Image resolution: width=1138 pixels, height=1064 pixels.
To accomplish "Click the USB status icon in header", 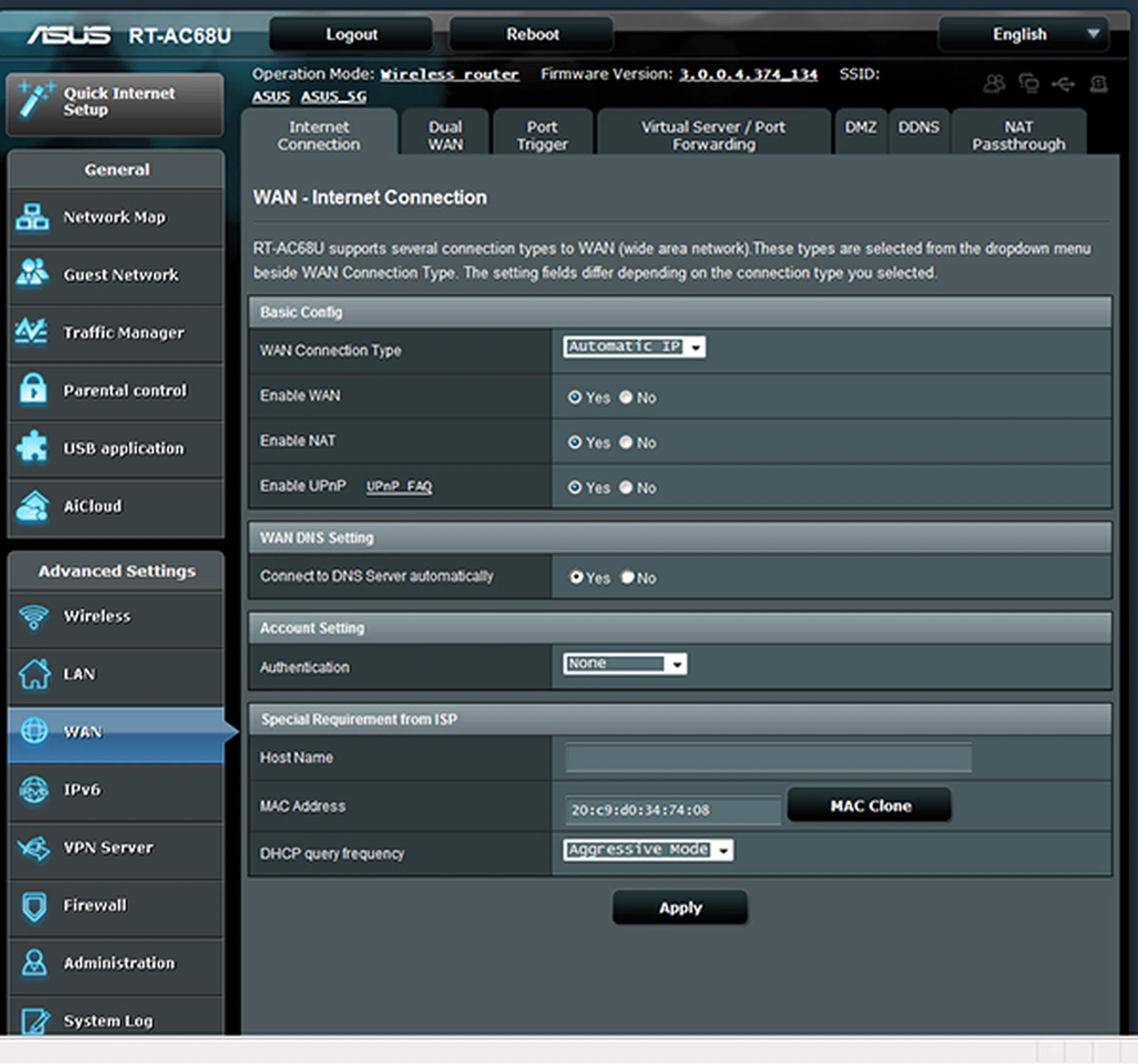I will [x=1063, y=85].
